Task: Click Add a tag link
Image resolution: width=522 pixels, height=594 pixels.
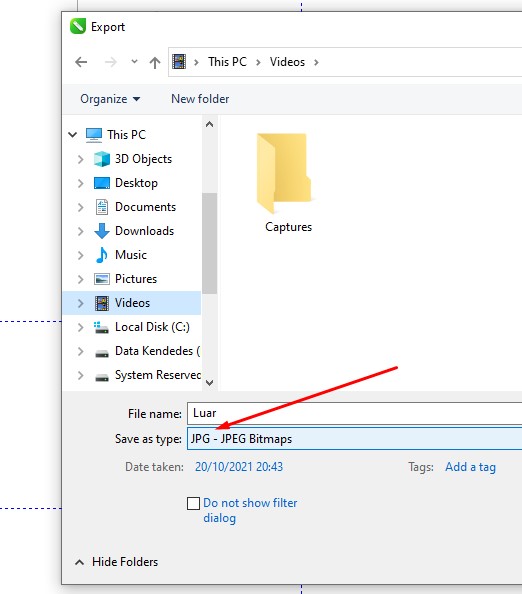Action: (x=470, y=467)
